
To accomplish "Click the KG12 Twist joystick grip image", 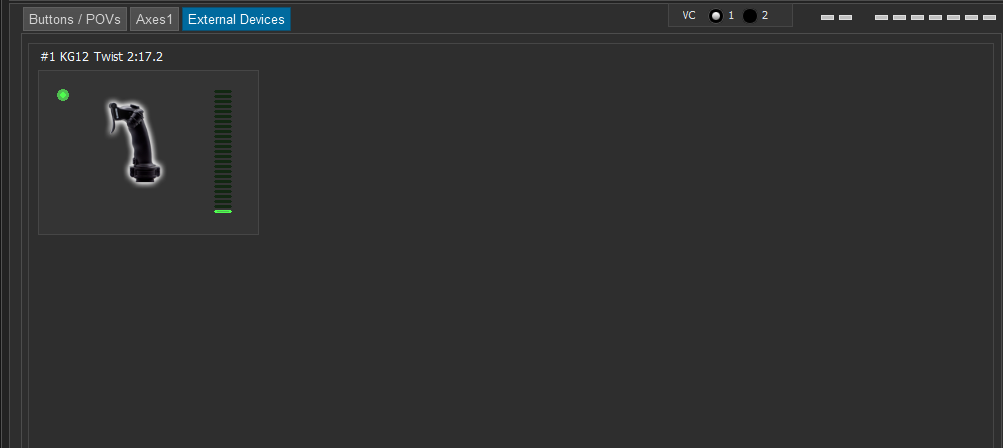I will click(134, 143).
